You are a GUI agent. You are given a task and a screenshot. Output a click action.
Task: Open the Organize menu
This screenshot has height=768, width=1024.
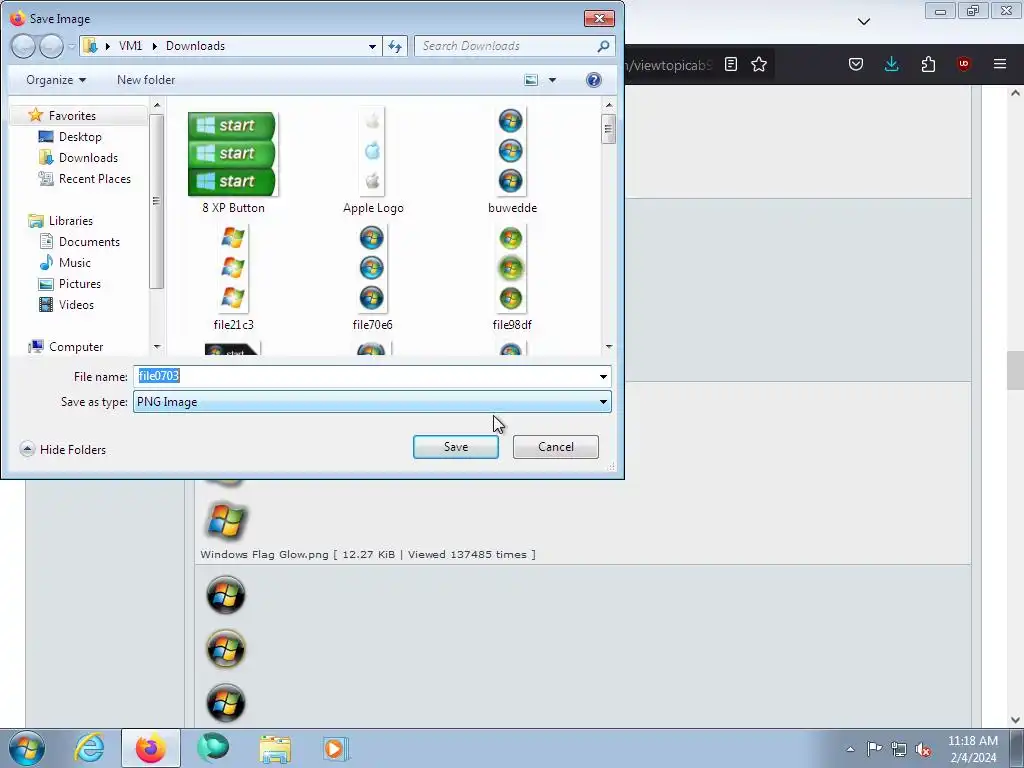coord(56,80)
